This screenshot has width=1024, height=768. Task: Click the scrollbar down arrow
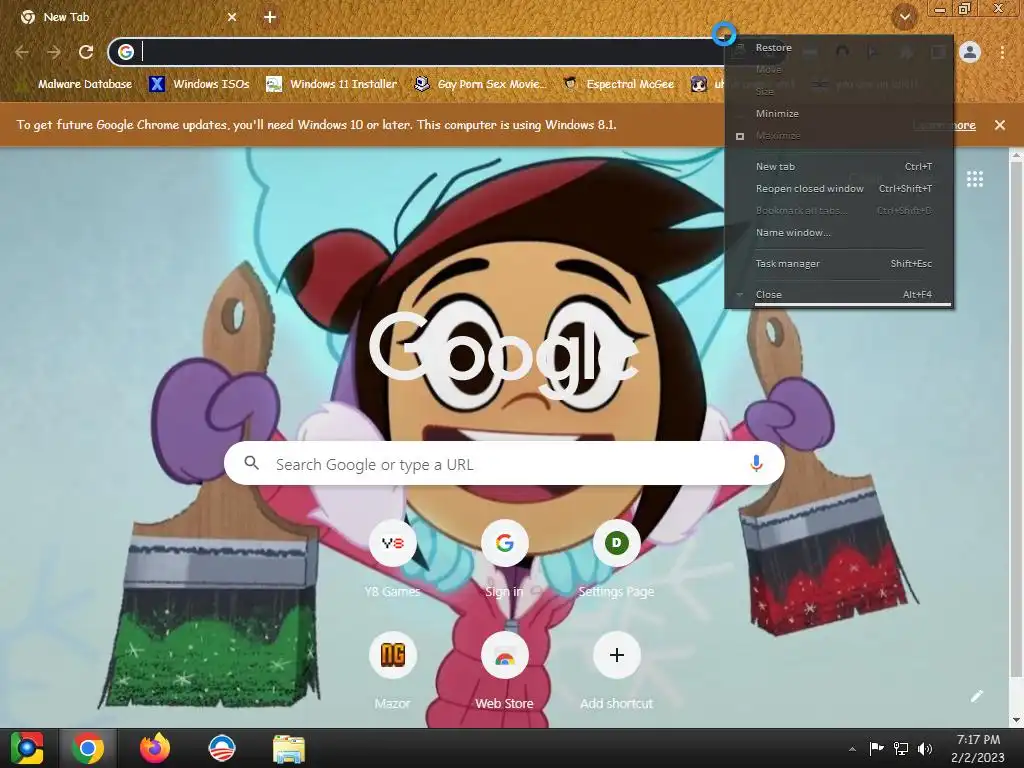click(x=1016, y=720)
